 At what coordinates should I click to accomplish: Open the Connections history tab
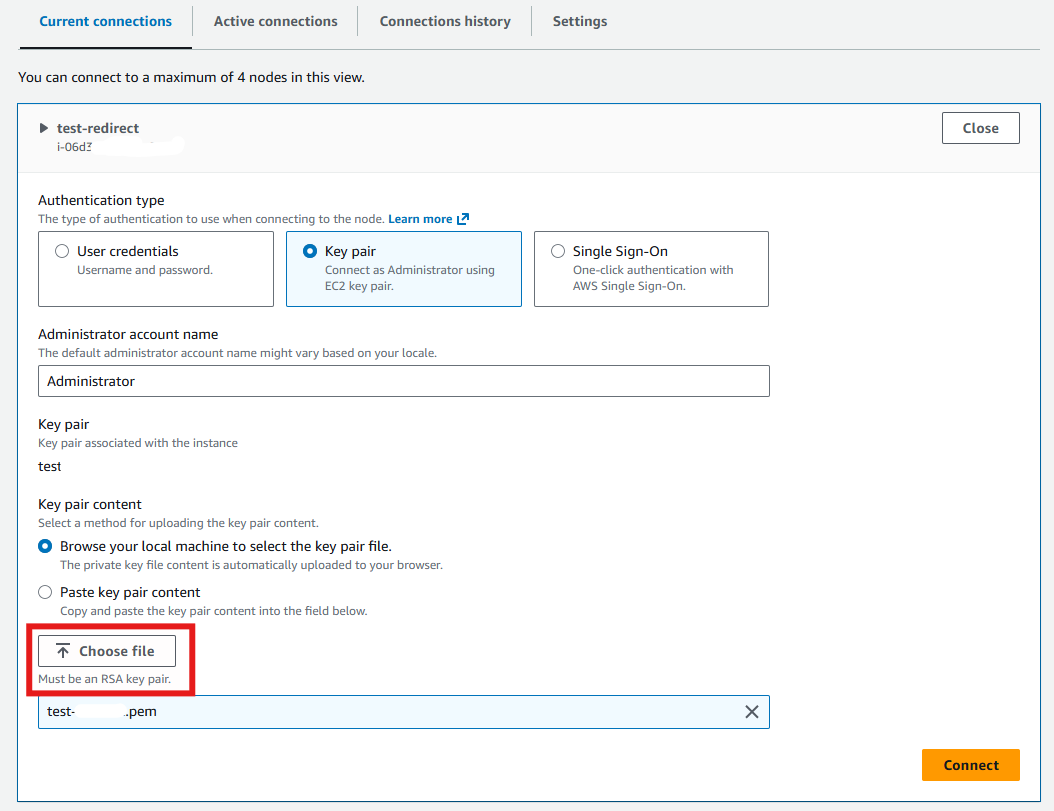[x=444, y=20]
